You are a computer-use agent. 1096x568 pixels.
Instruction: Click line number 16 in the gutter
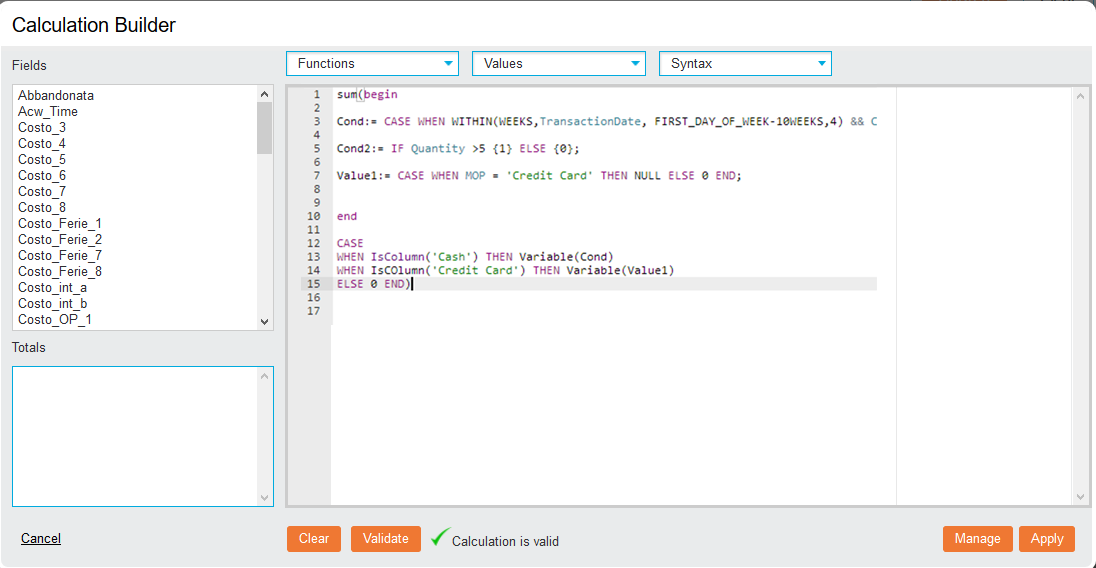pos(313,298)
